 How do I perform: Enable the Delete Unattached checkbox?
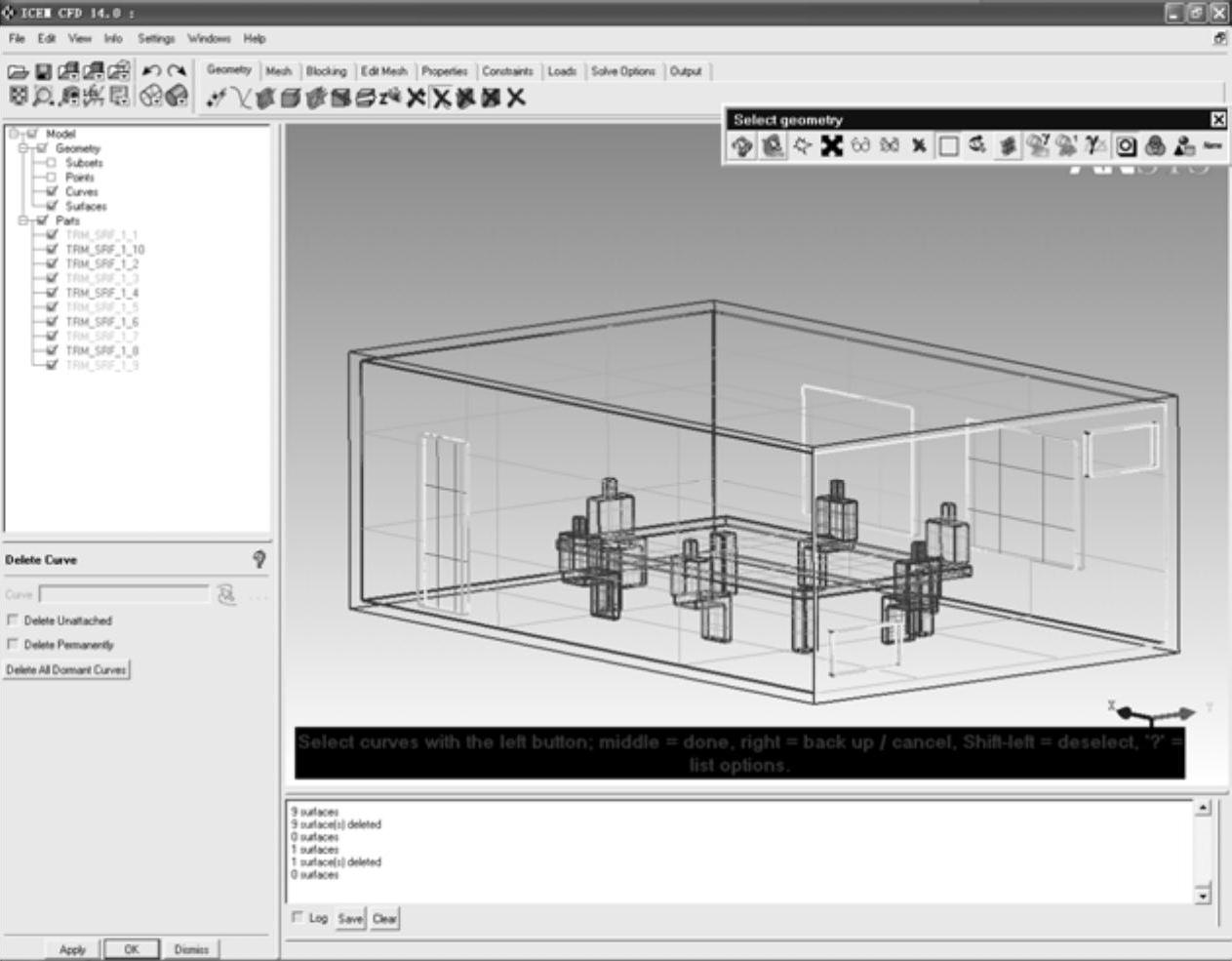(x=13, y=621)
